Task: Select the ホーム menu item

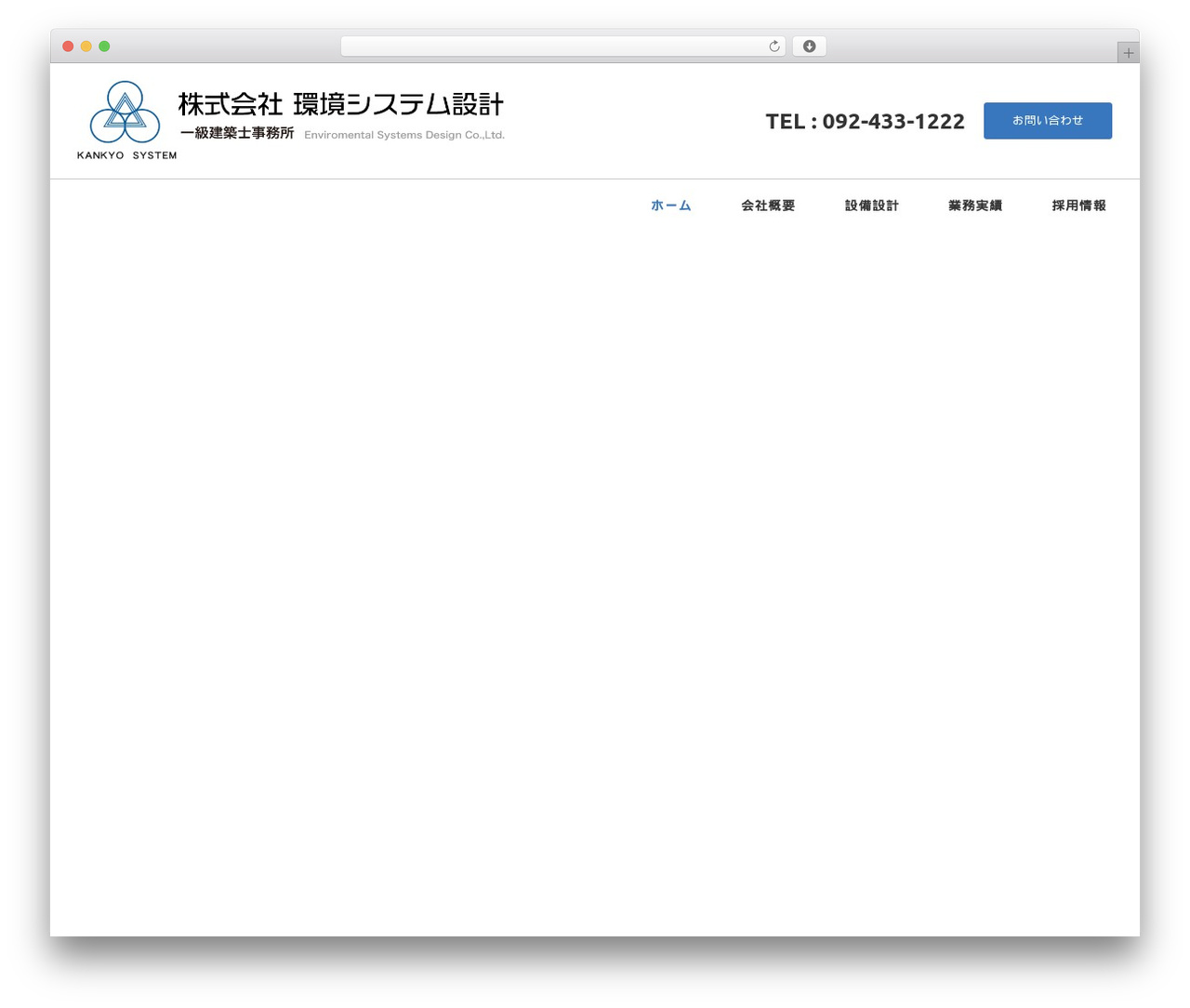Action: point(671,206)
